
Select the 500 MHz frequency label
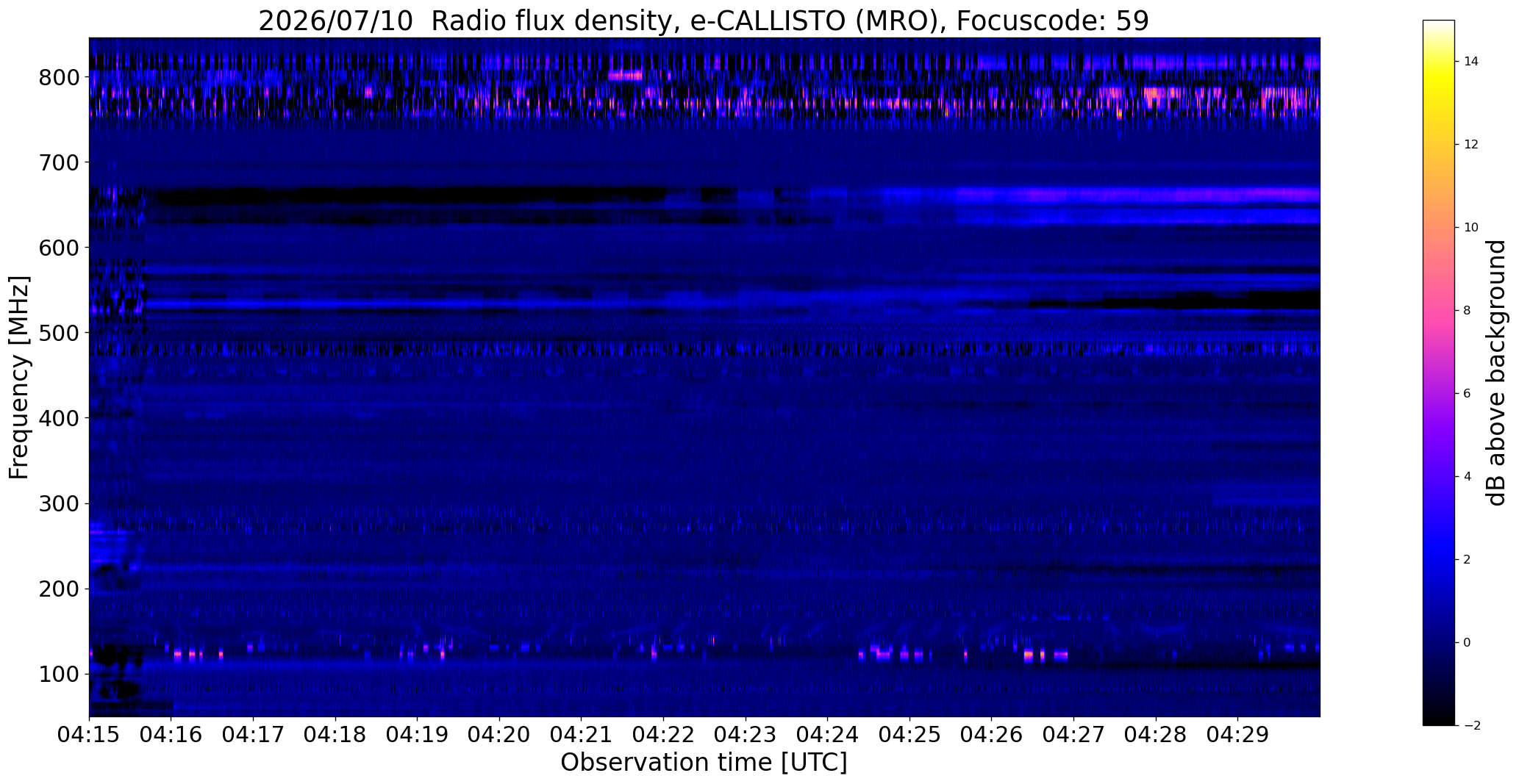[59, 333]
